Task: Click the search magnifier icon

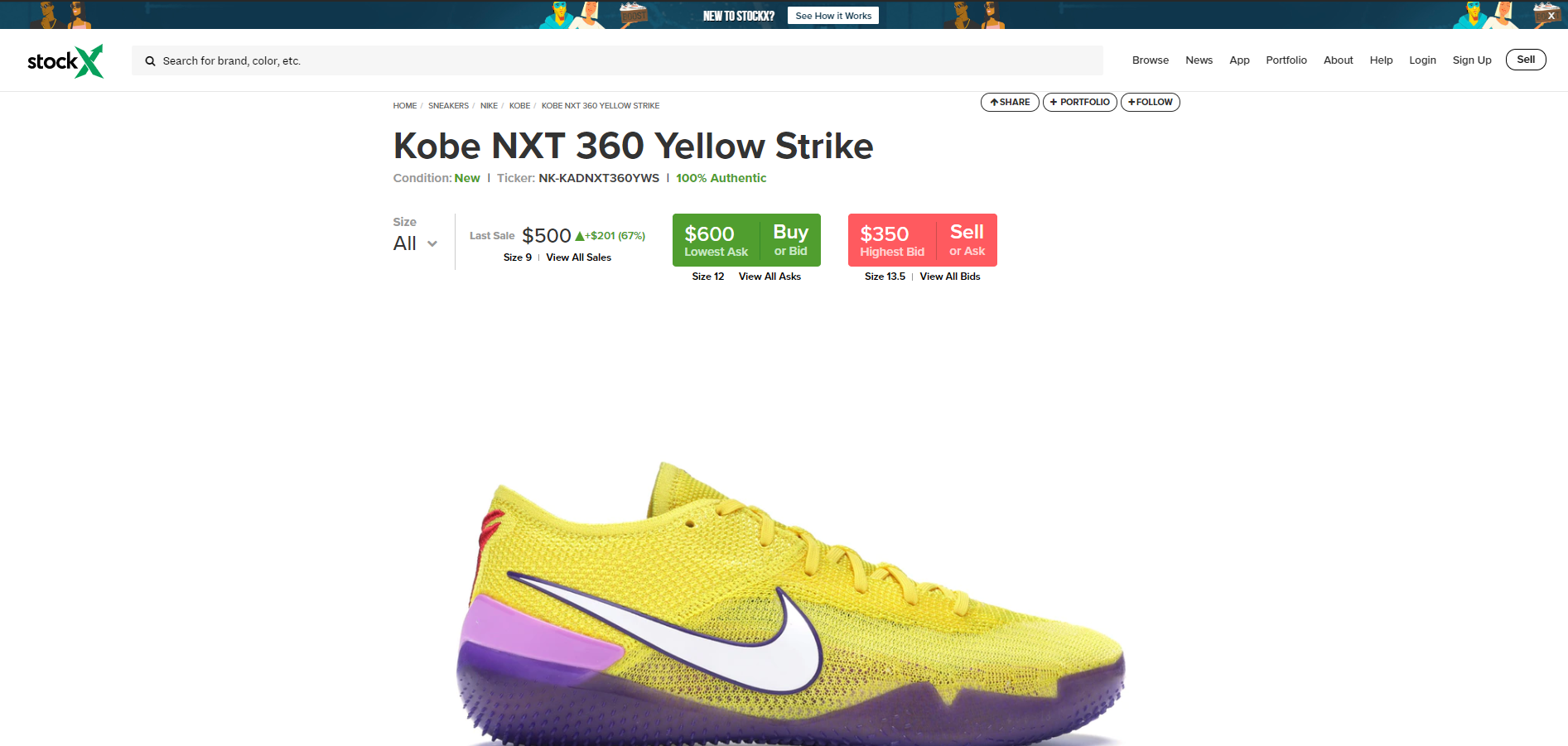Action: tap(150, 61)
